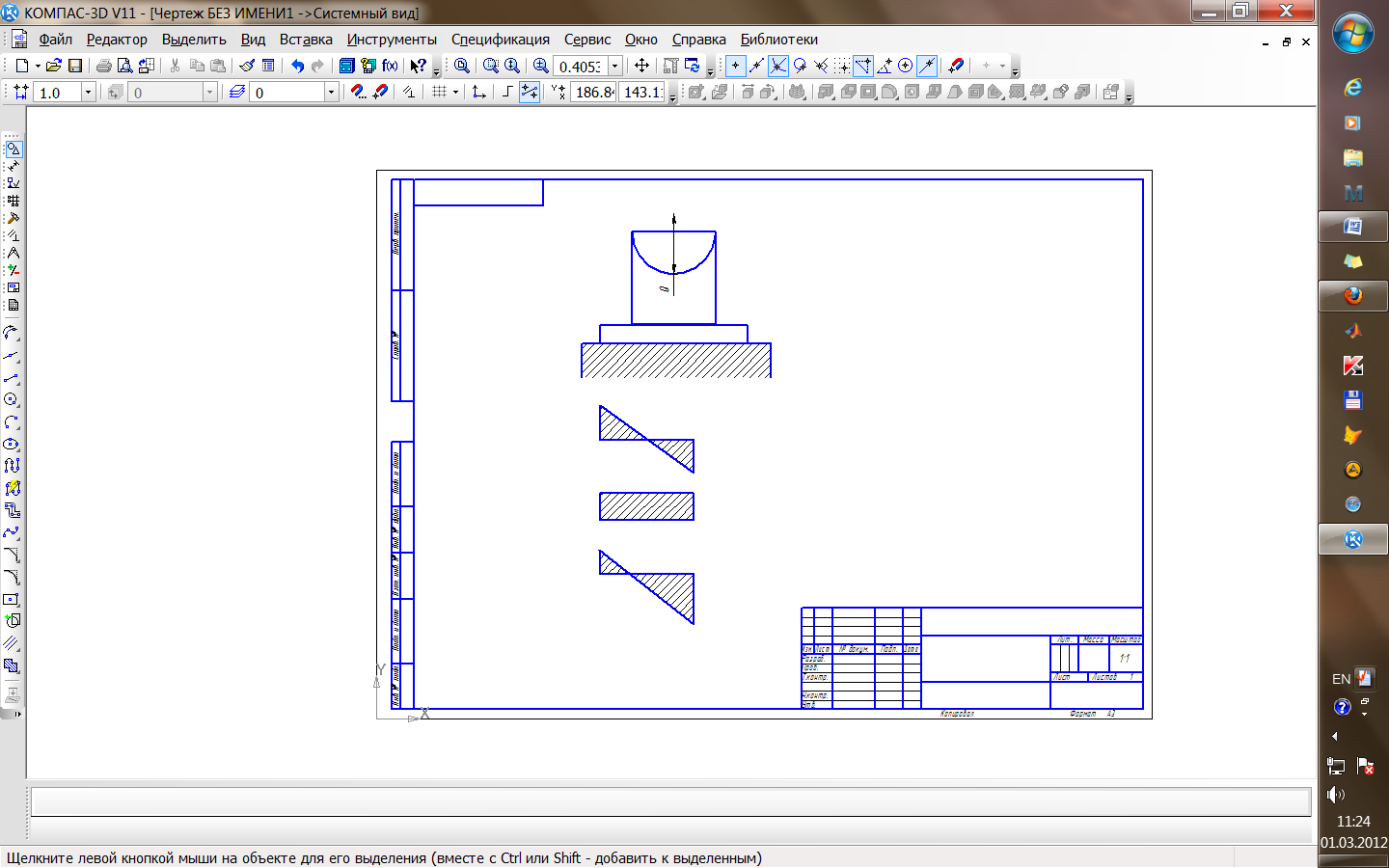Select the rectangle tool in left toolbar
The height and width of the screenshot is (868, 1389).
point(12,599)
